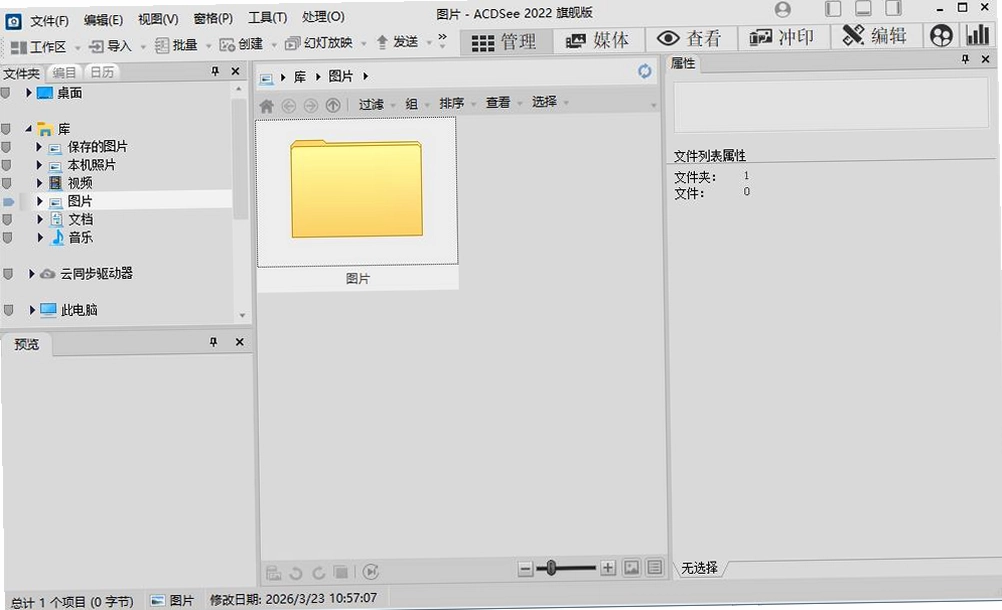Viewport: 1002px width, 610px height.
Task: Open the 排序 dropdown
Action: pyautogui.click(x=456, y=103)
